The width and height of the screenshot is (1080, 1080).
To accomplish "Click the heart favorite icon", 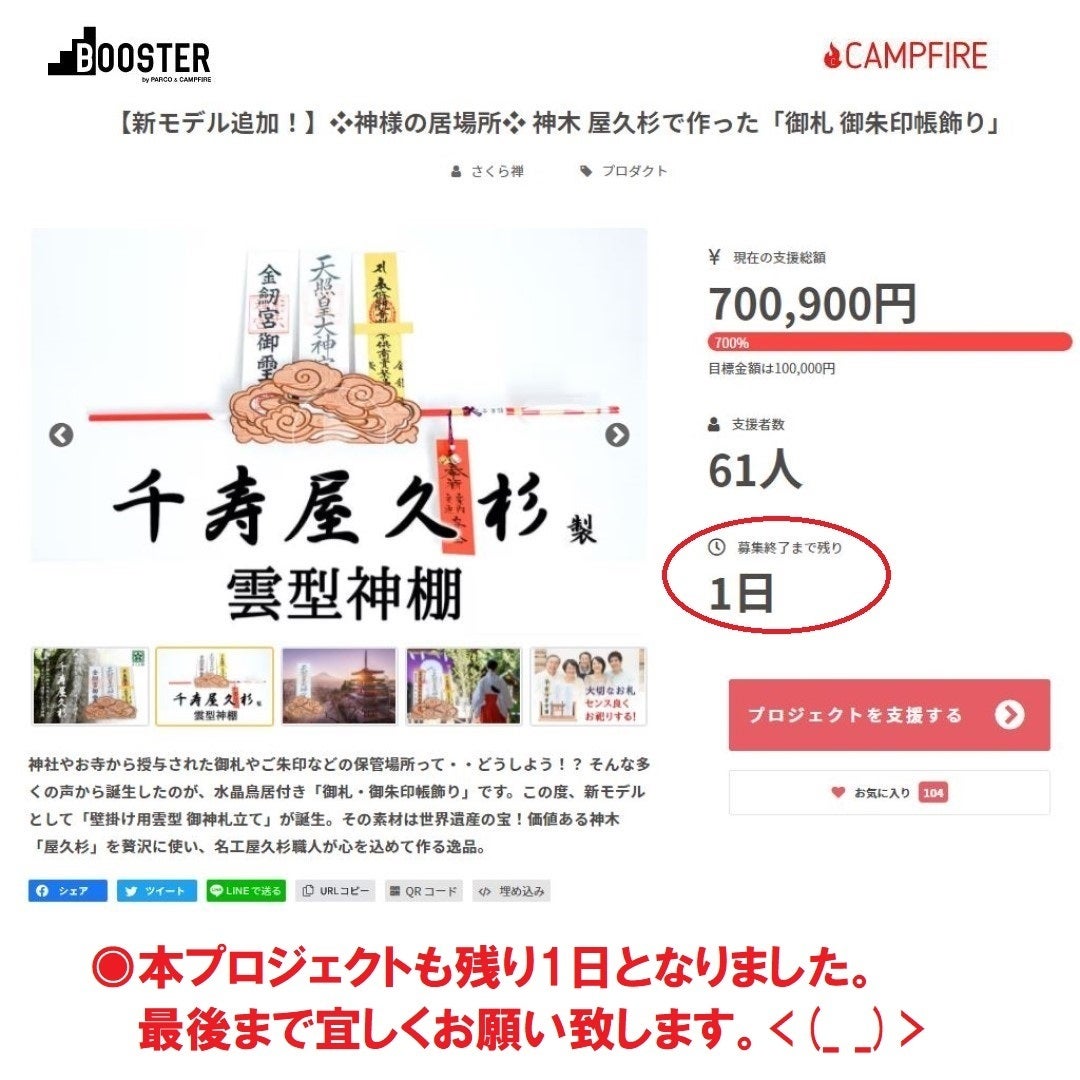I will (x=838, y=792).
